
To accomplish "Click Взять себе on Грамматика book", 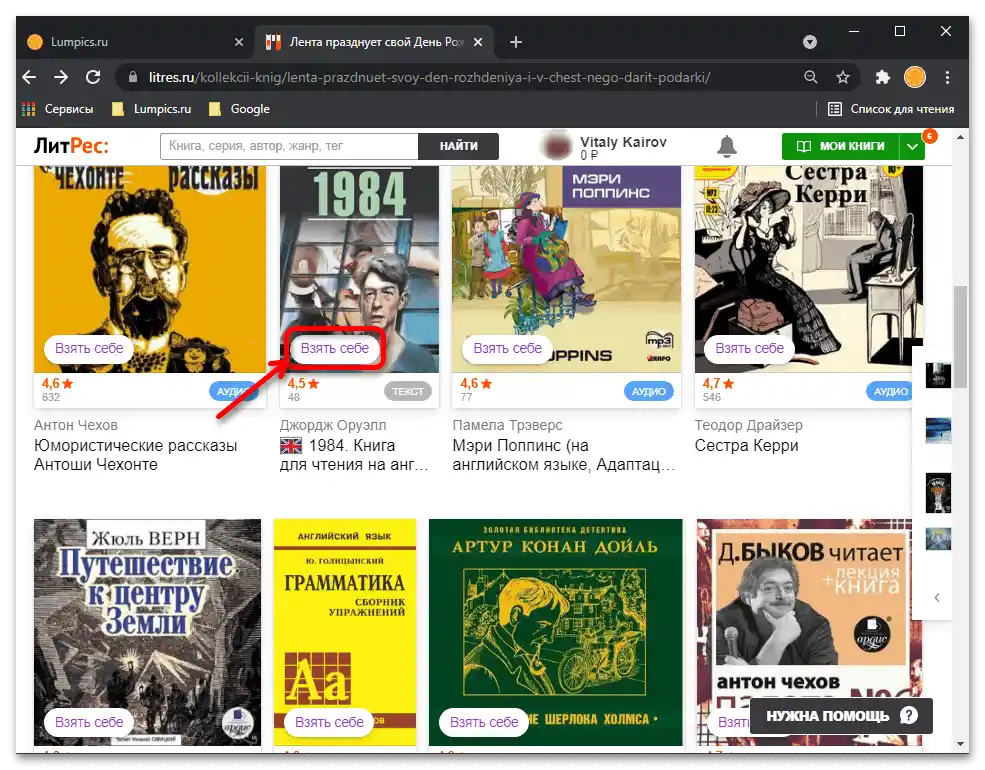I will tap(329, 722).
